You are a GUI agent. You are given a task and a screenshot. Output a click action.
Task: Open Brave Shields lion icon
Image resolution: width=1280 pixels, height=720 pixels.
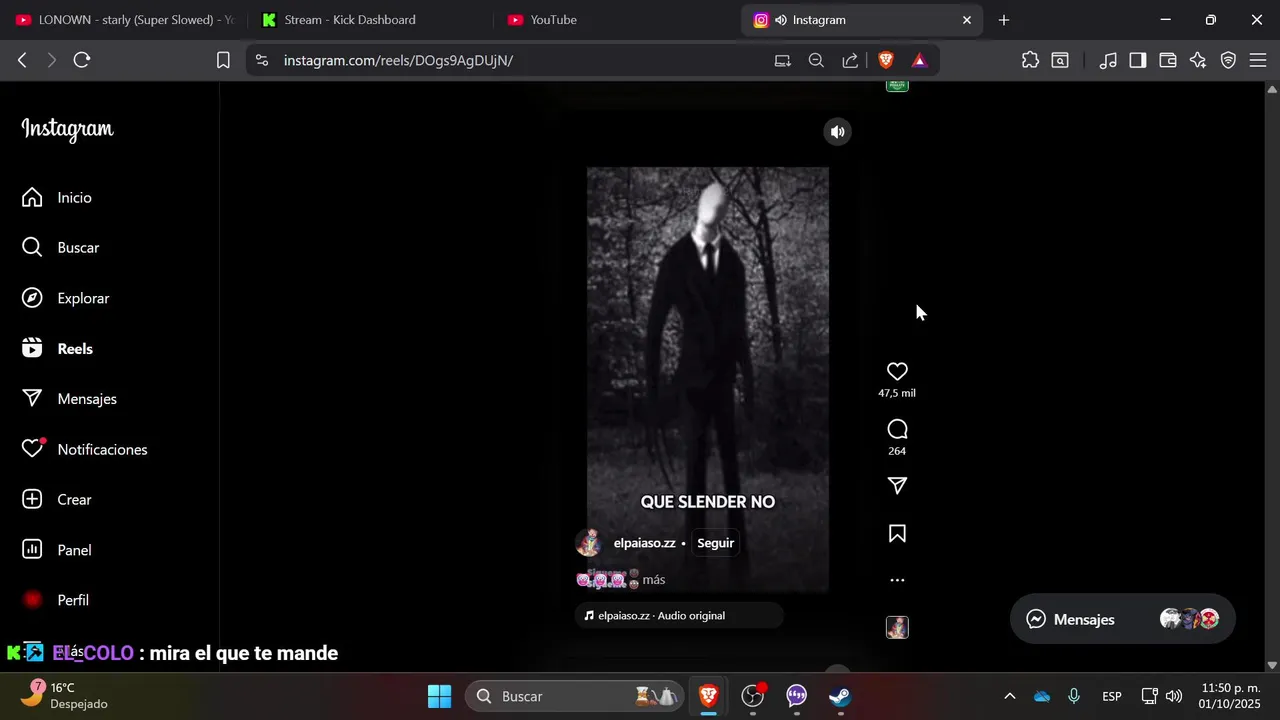pyautogui.click(x=885, y=60)
